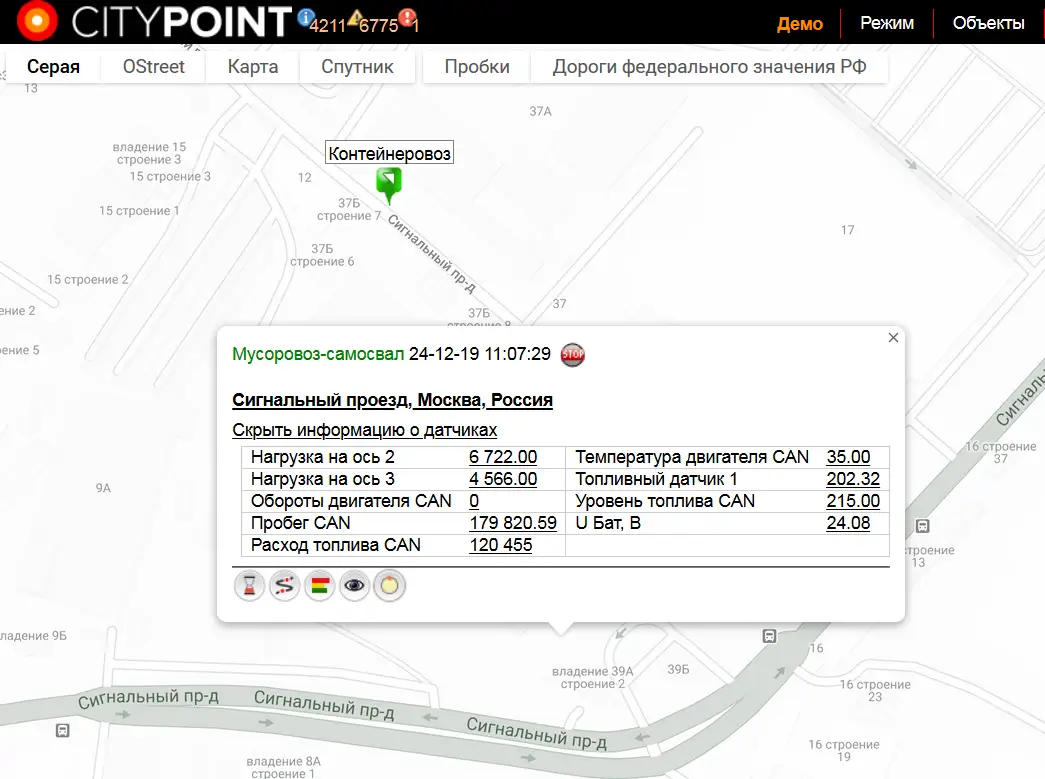The width and height of the screenshot is (1045, 779).
Task: Click the red alert exclamation icon
Action: pyautogui.click(x=407, y=17)
